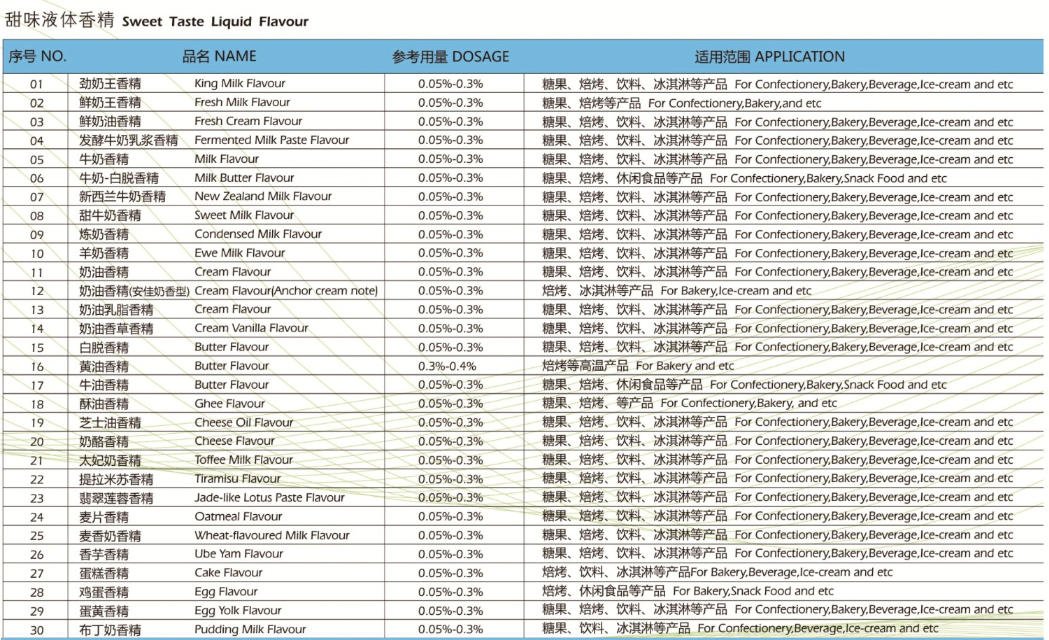
Task: Click the New Zealand Milk Flavour entry
Action: [x=263, y=197]
